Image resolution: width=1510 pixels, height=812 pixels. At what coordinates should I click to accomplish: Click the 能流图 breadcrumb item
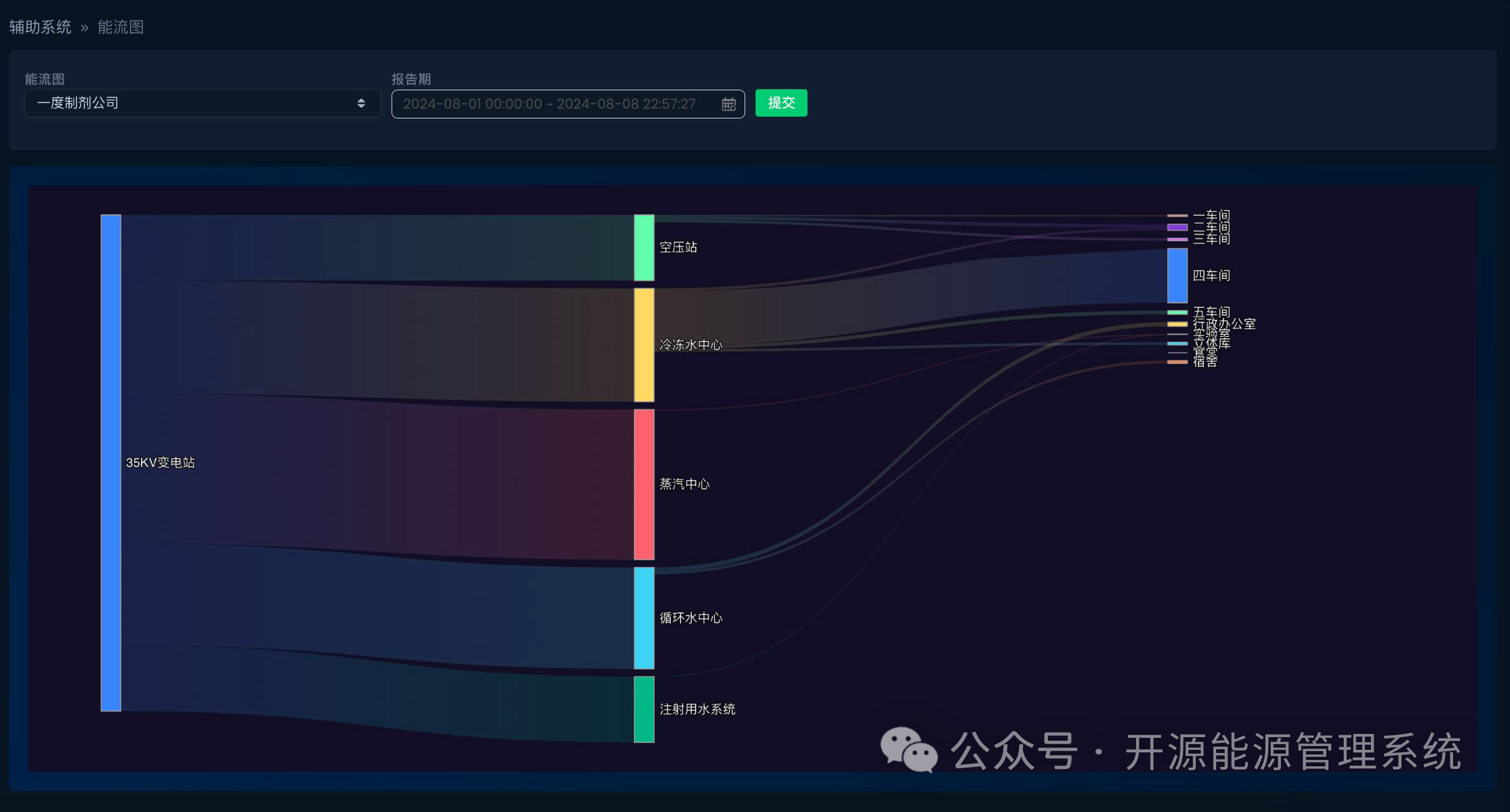(121, 27)
